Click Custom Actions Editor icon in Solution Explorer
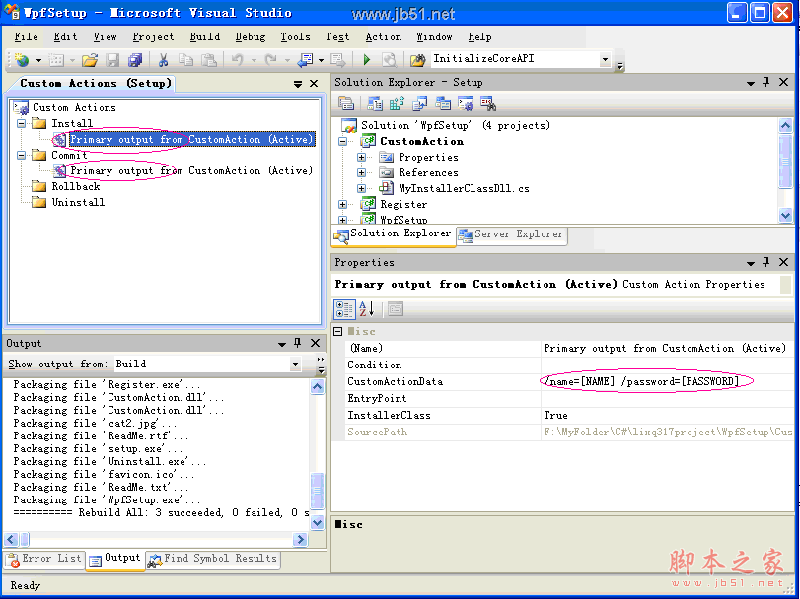This screenshot has width=800, height=599. coord(465,104)
